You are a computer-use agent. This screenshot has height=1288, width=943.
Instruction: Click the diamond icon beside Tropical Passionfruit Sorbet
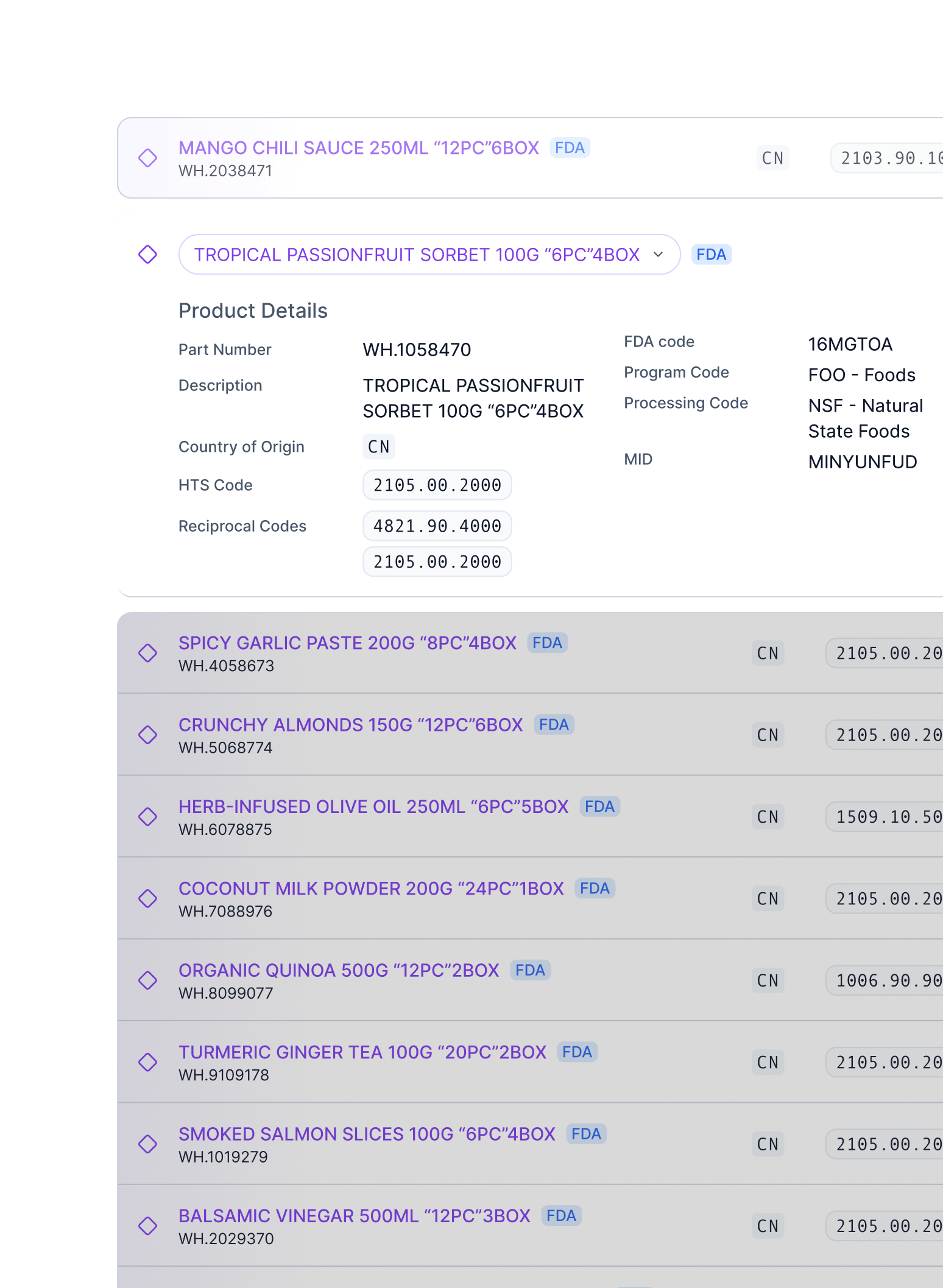click(x=147, y=255)
